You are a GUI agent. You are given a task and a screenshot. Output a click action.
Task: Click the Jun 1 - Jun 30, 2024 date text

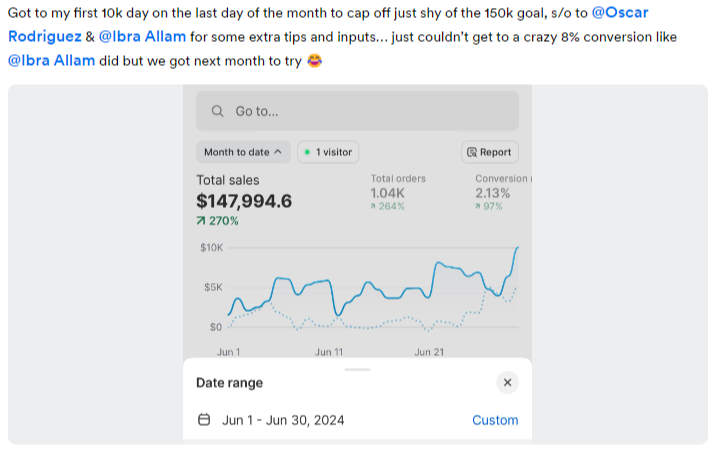click(283, 420)
